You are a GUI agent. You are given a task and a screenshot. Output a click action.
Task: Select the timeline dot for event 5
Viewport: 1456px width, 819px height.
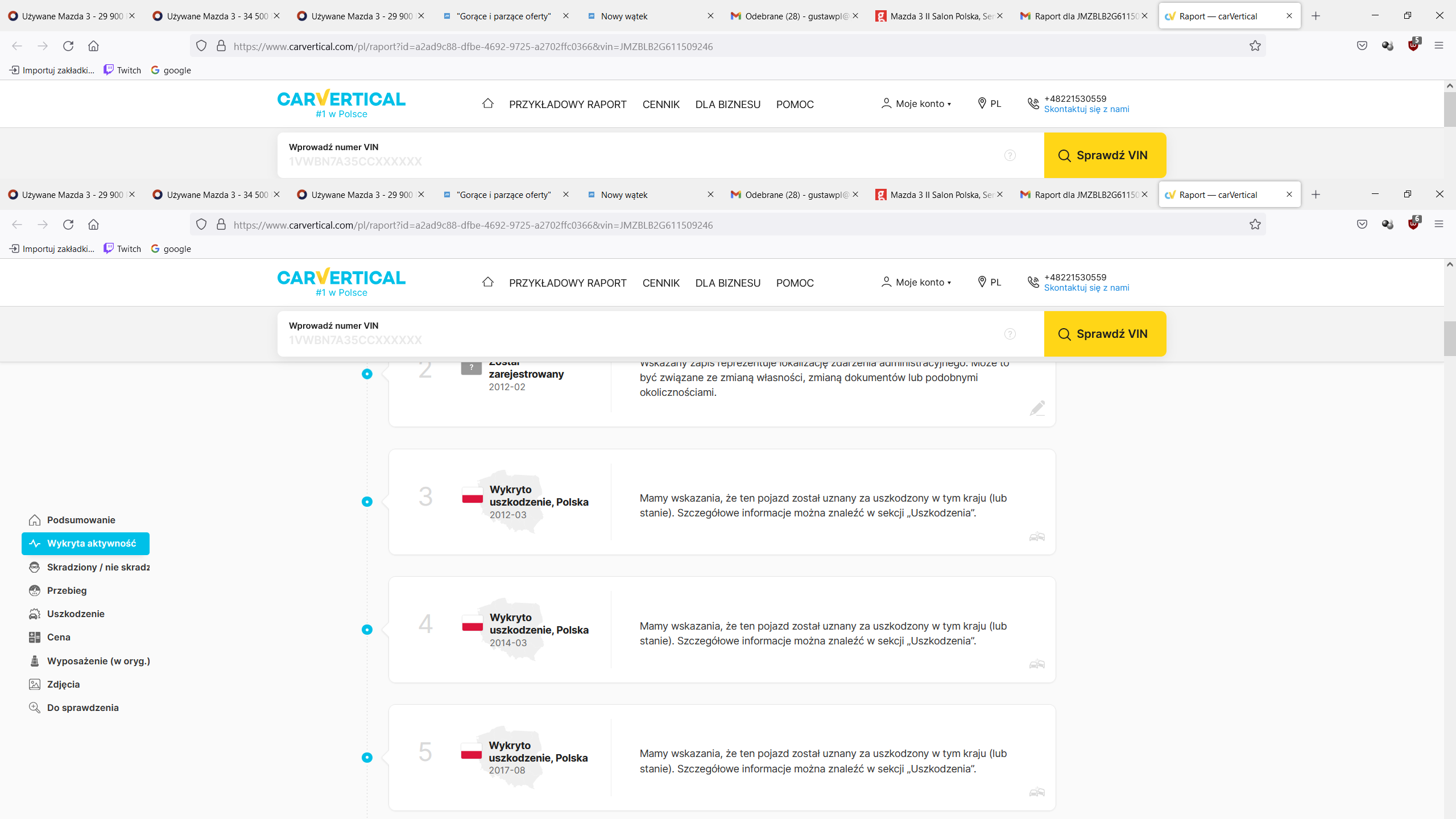367,758
